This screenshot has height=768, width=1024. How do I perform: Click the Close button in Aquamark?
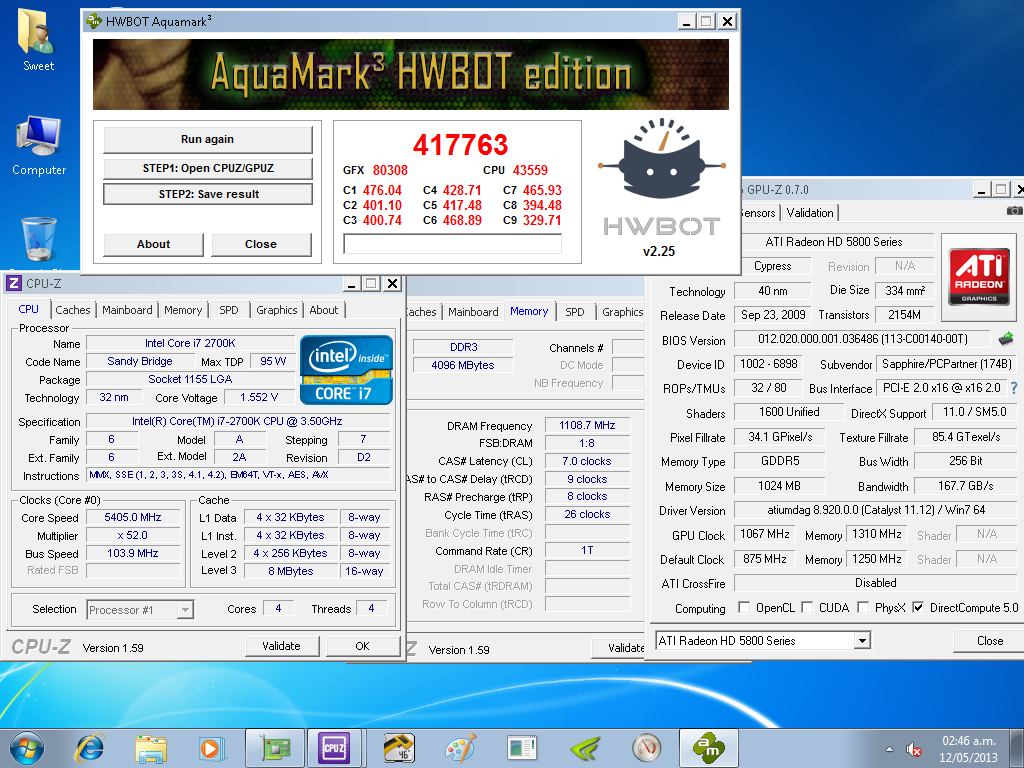point(261,244)
